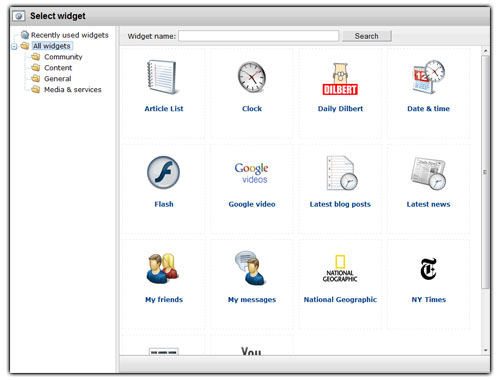The image size is (500, 380).
Task: Open Recently used widgets category
Action: (70, 35)
